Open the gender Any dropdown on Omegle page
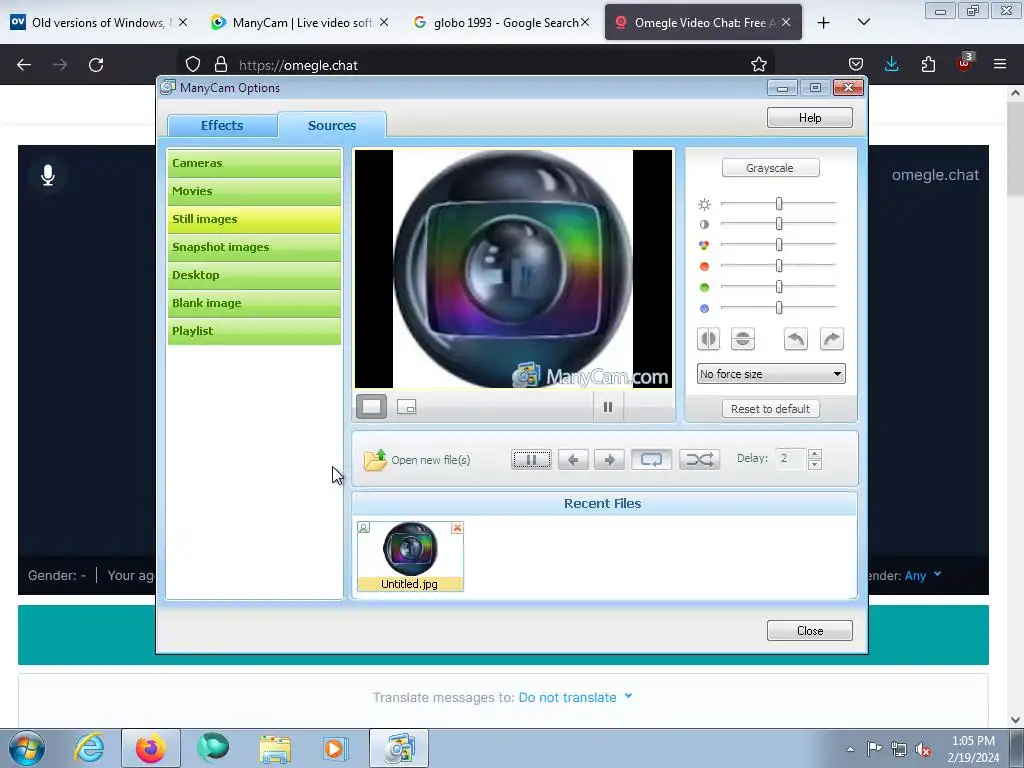The image size is (1024, 768). (x=923, y=575)
